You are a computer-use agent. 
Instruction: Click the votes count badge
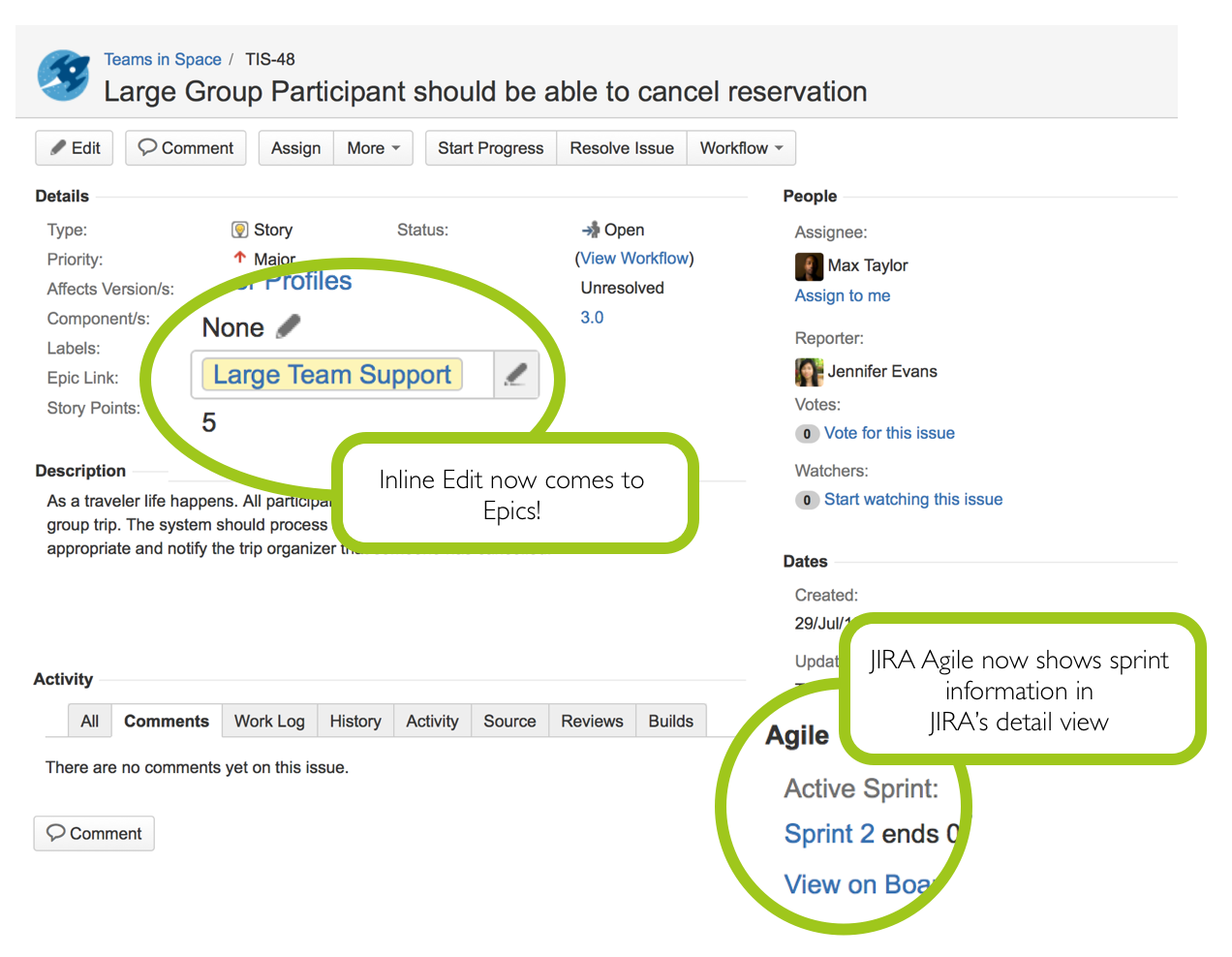[807, 434]
